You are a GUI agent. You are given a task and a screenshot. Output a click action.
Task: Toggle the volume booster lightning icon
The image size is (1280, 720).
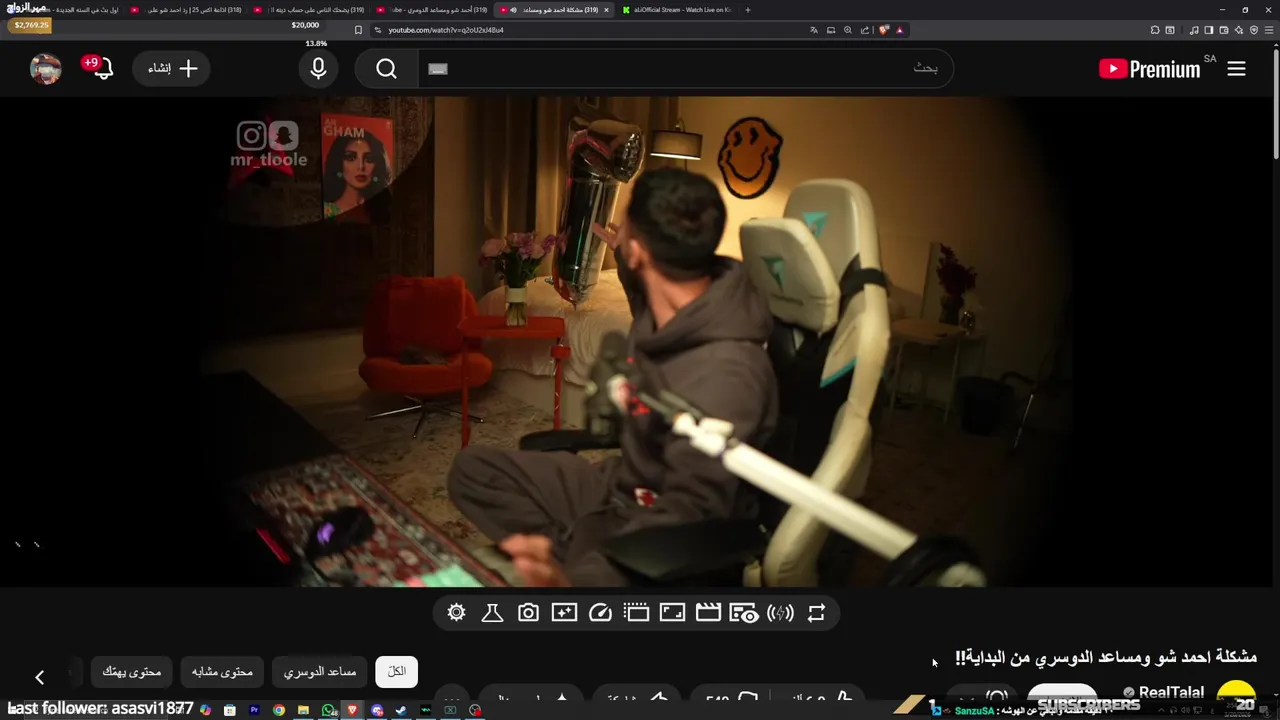point(780,613)
